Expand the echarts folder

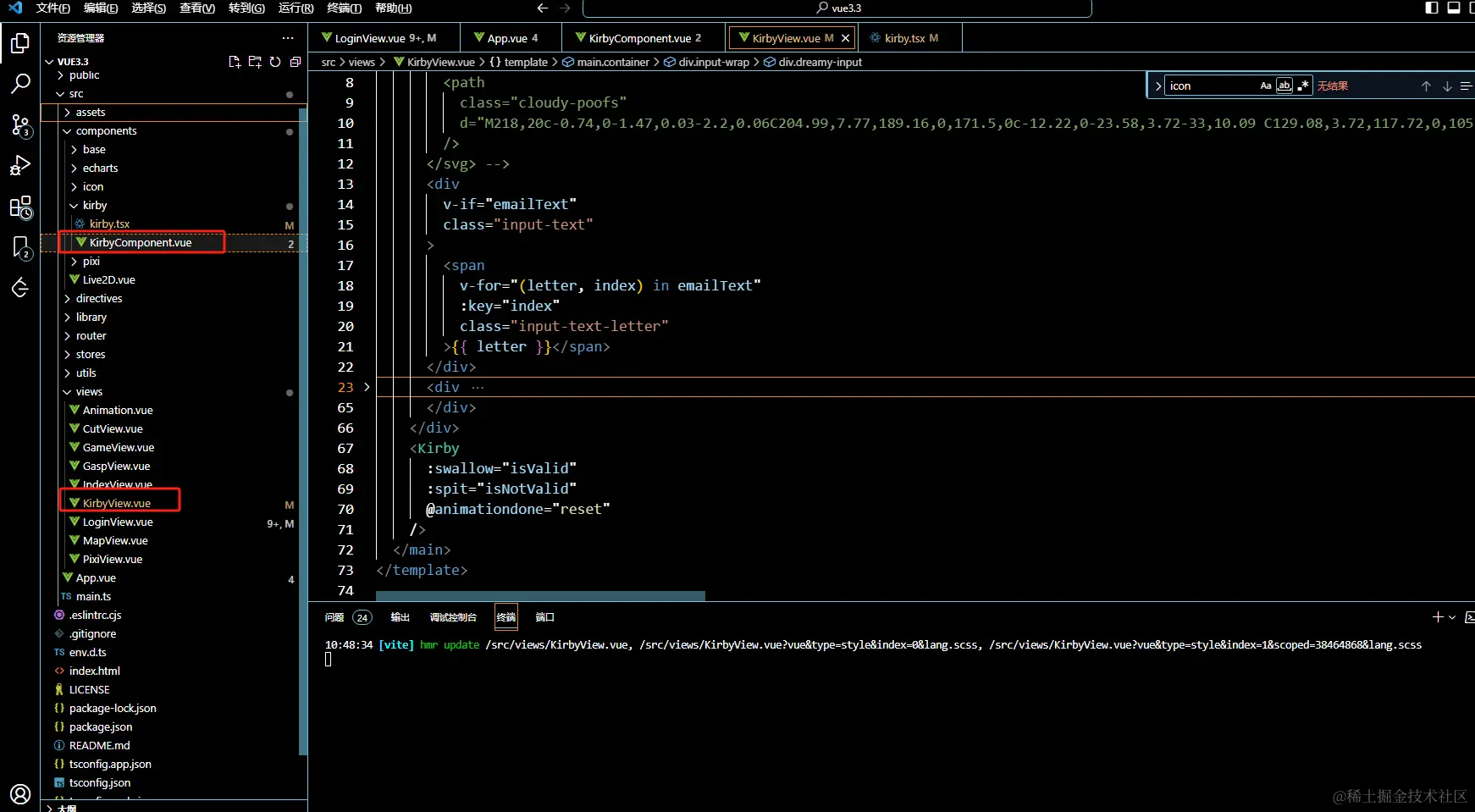point(74,168)
